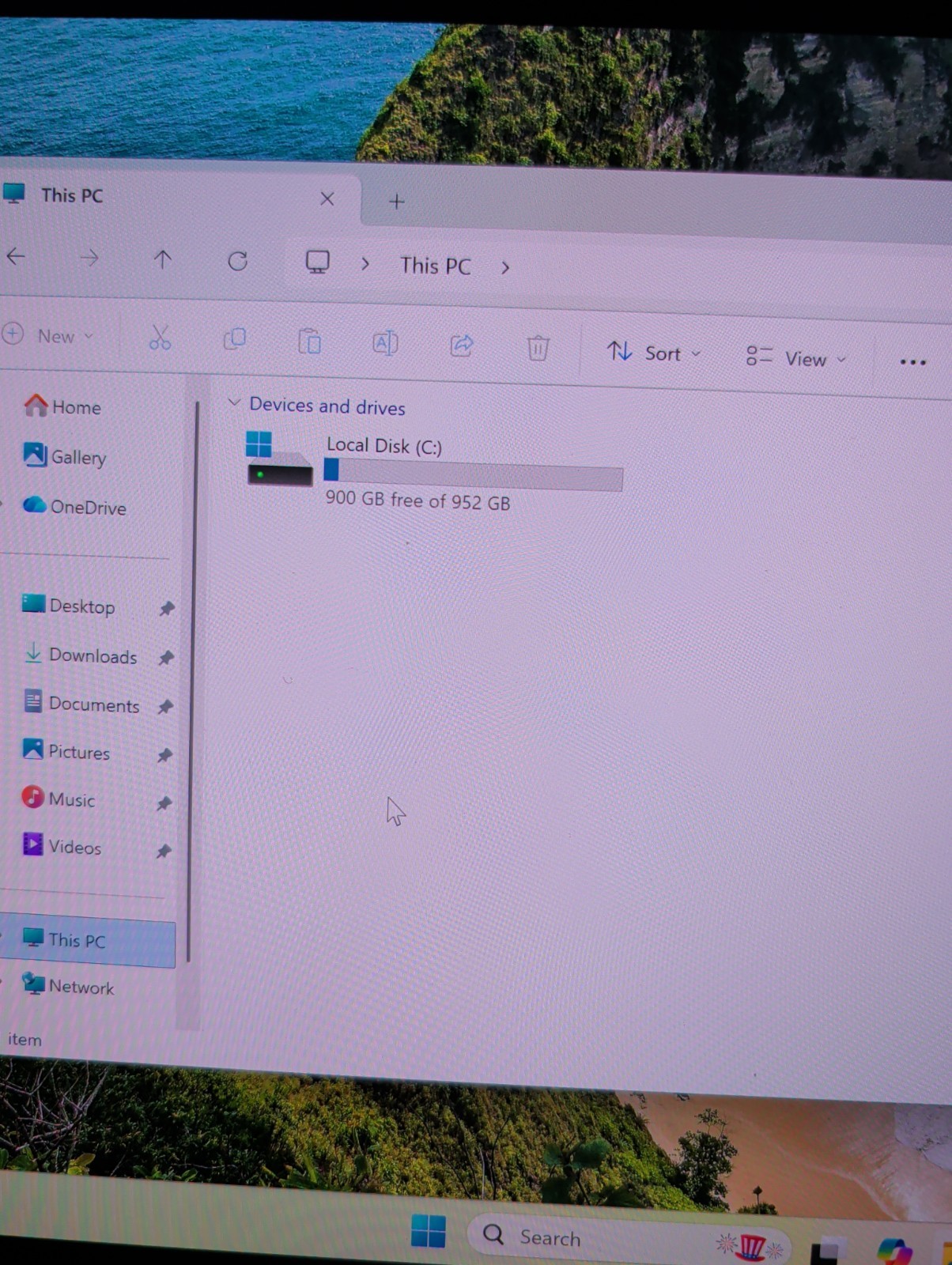
Task: Click the pin icon next to Documents
Action: pyautogui.click(x=164, y=706)
